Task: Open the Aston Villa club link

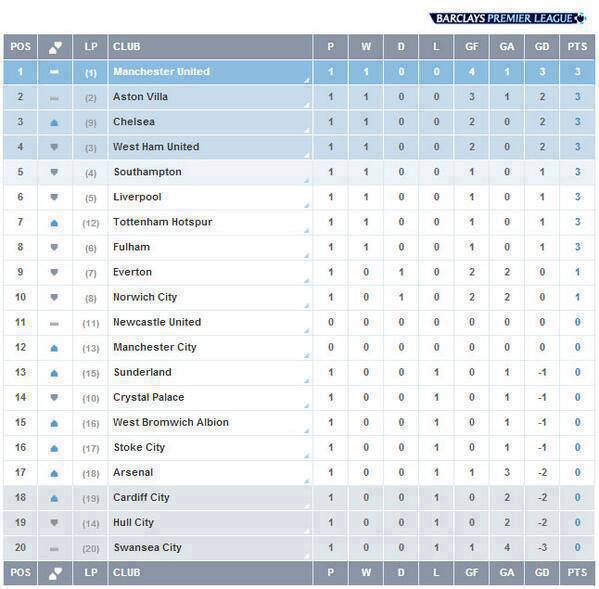Action: click(x=140, y=97)
